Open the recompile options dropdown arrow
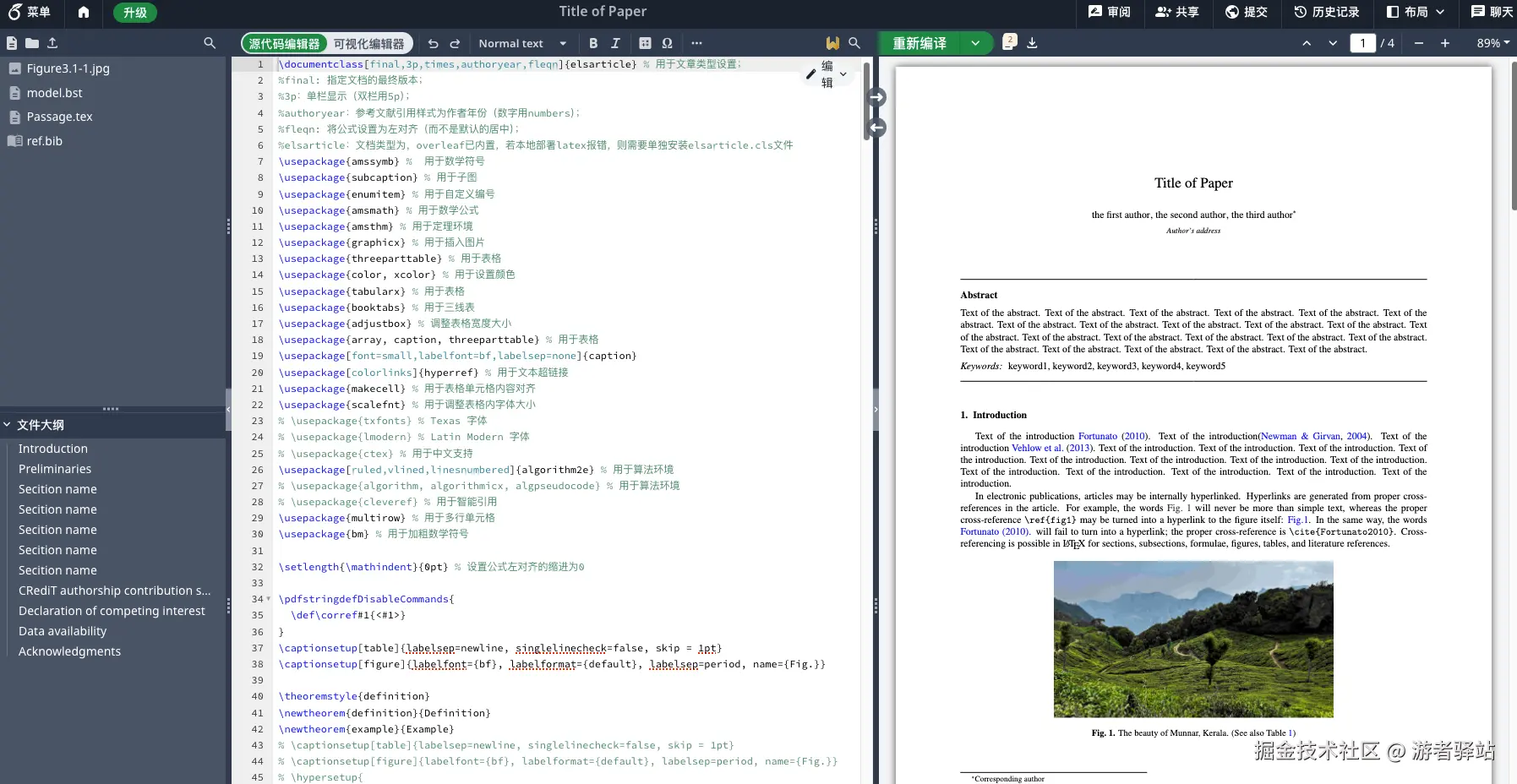1517x784 pixels. (975, 43)
